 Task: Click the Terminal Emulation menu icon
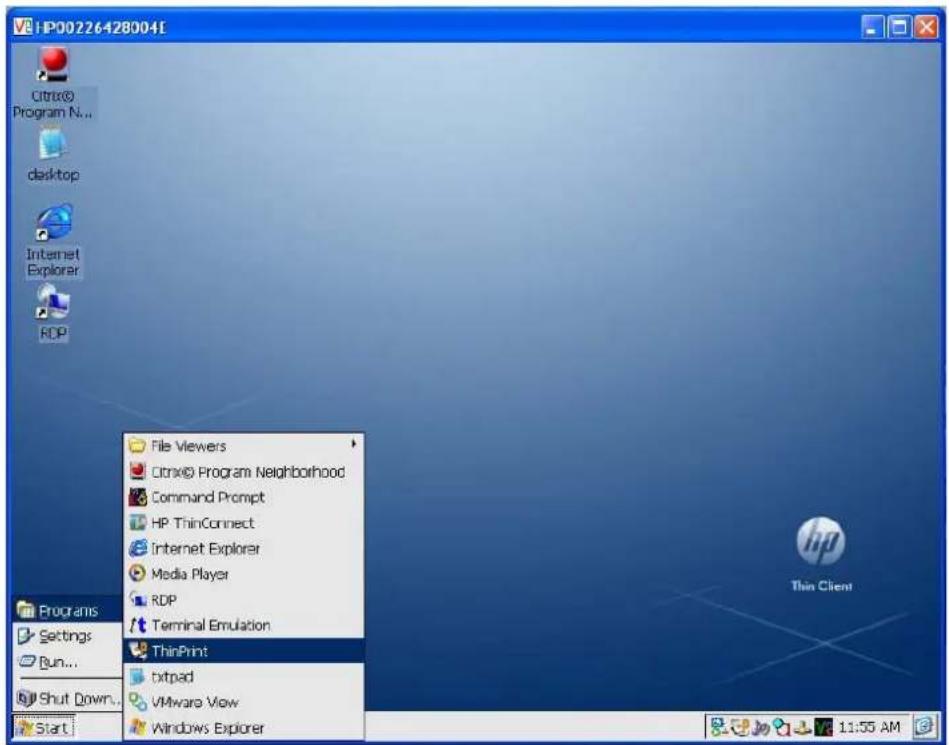[138, 625]
